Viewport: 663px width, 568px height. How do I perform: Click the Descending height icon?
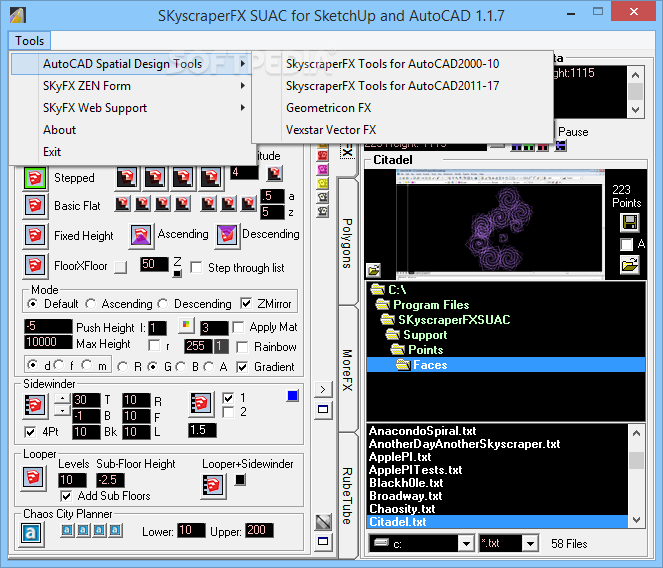pyautogui.click(x=227, y=235)
